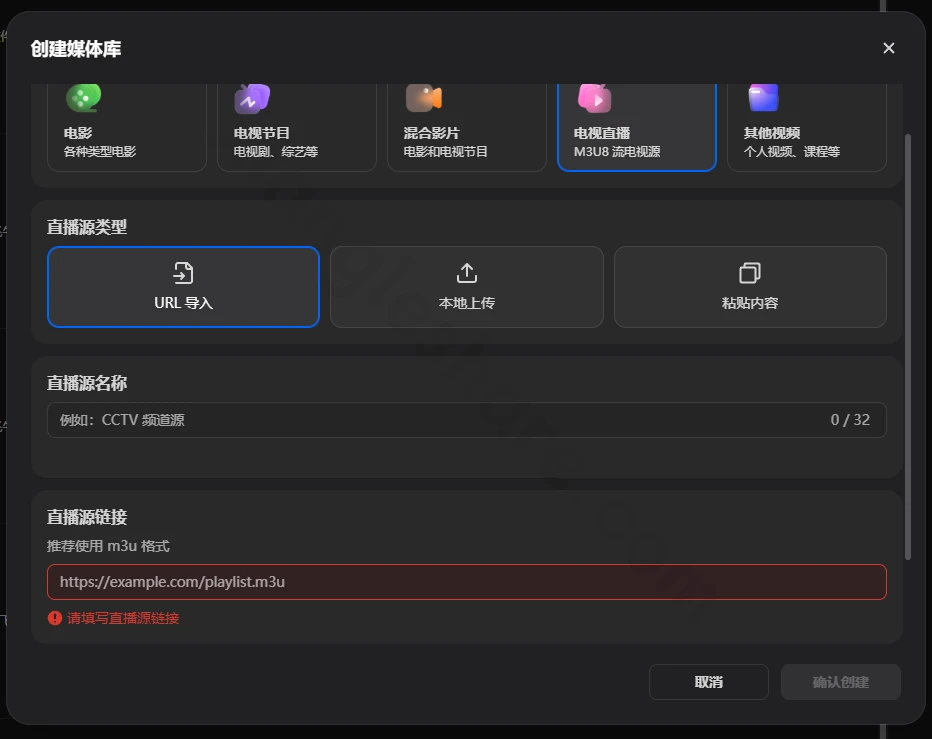
Task: Click the purple TV 电视节目 icon
Action: pyautogui.click(x=252, y=98)
